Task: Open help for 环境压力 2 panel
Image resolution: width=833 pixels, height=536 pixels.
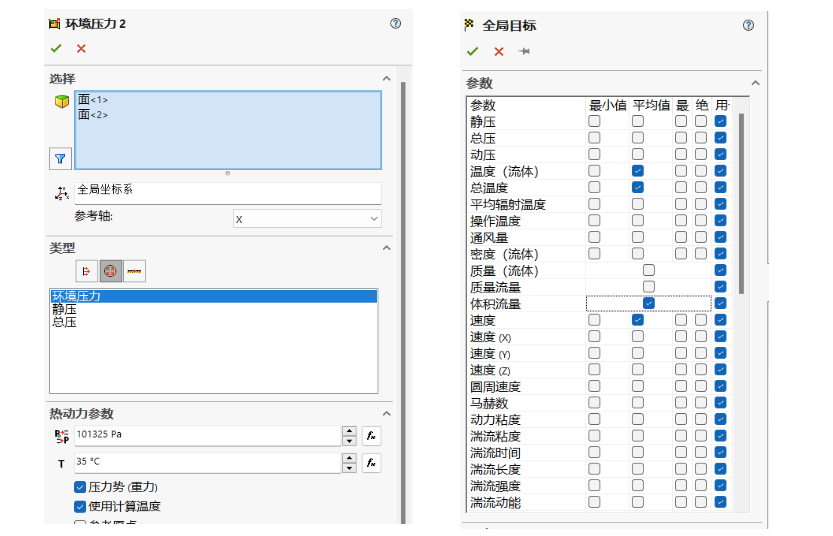Action: click(x=395, y=23)
